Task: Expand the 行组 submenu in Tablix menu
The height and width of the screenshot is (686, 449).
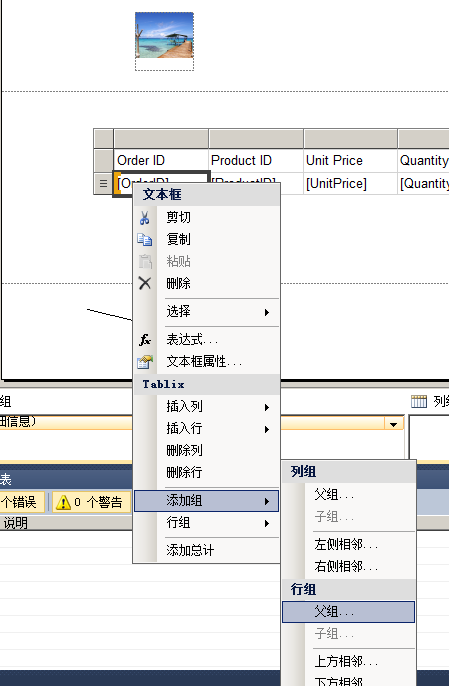Action: point(207,523)
